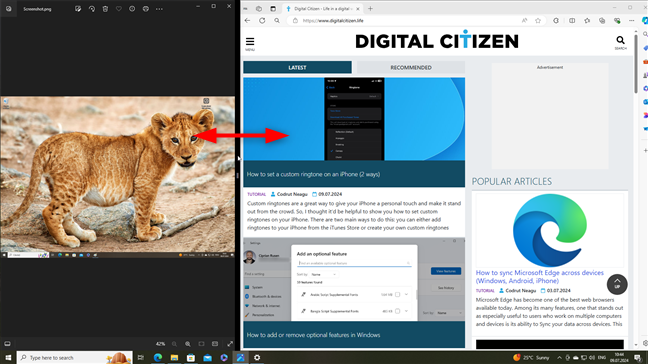Screen dimensions: 648x364
Task: Click the iPhone ringtone article thumbnail
Action: tap(354, 119)
